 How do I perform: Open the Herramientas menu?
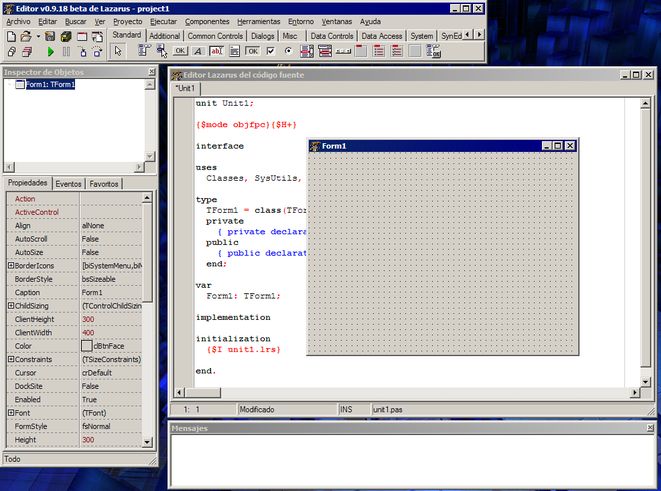coord(258,21)
